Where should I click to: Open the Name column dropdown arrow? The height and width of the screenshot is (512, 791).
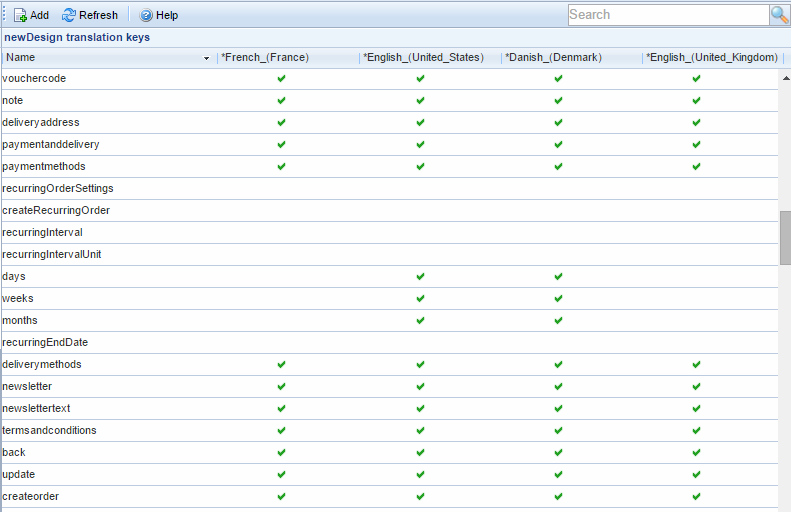click(x=207, y=58)
